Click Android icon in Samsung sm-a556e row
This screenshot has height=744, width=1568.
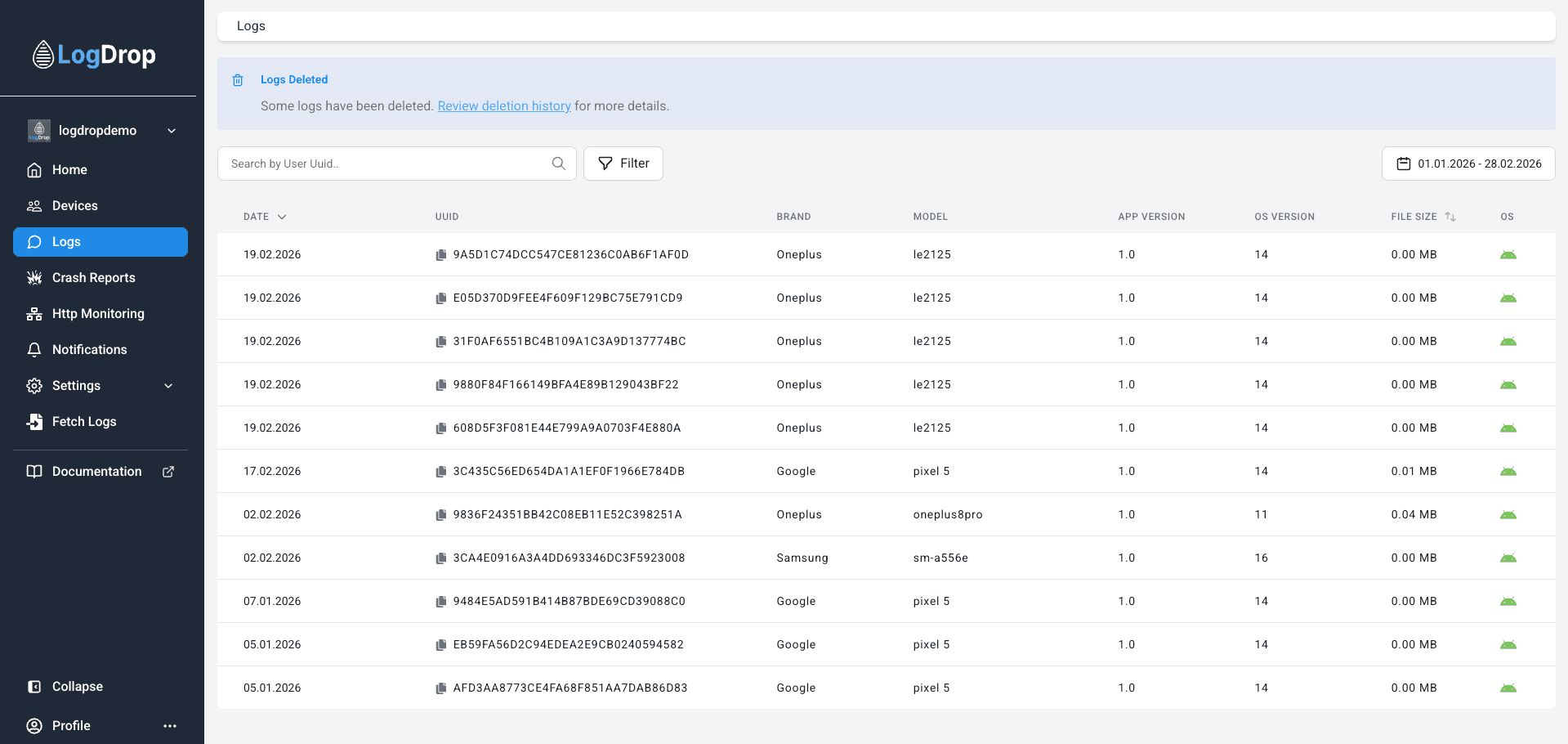click(x=1508, y=558)
